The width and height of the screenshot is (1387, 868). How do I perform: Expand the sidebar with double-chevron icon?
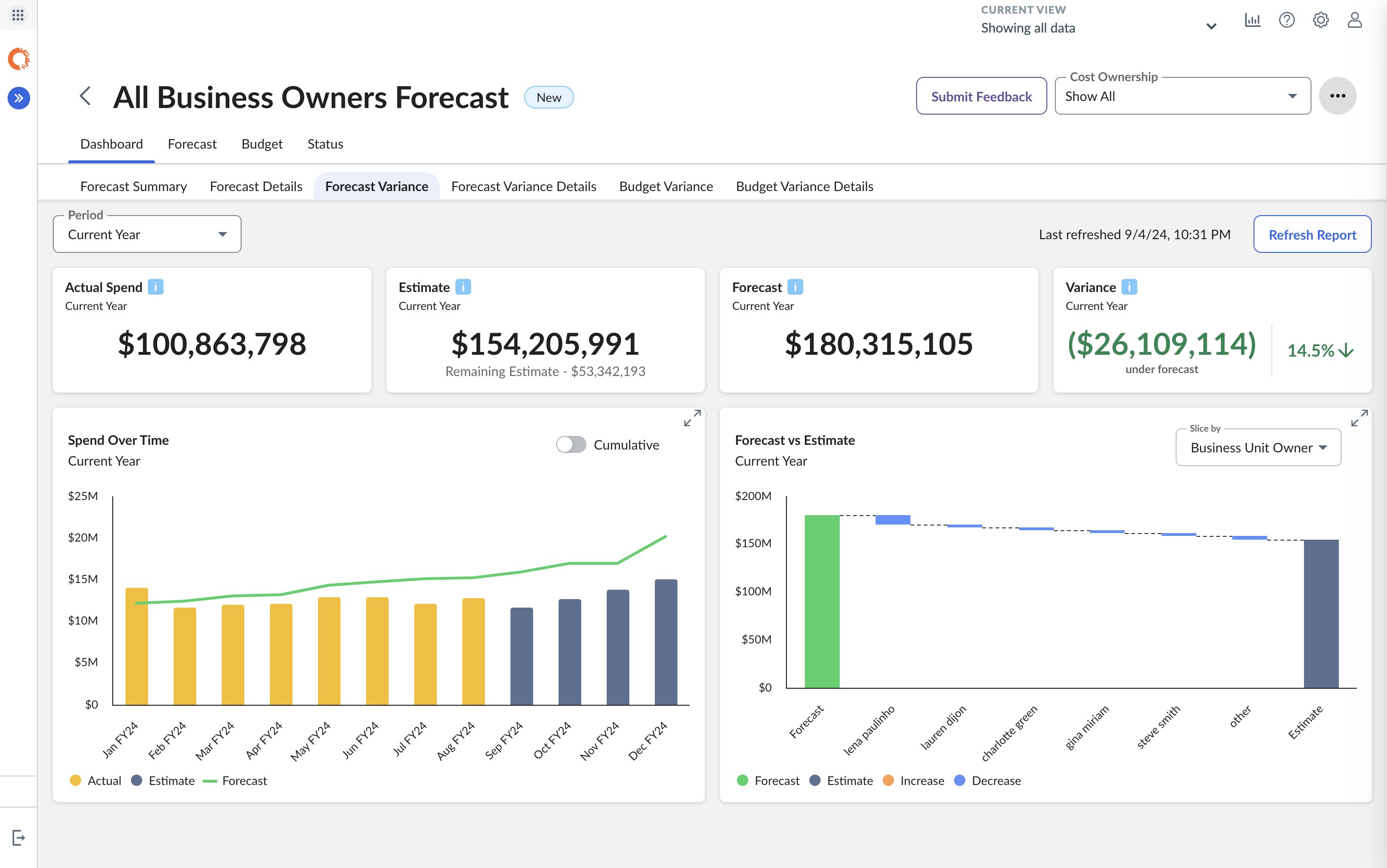tap(18, 98)
